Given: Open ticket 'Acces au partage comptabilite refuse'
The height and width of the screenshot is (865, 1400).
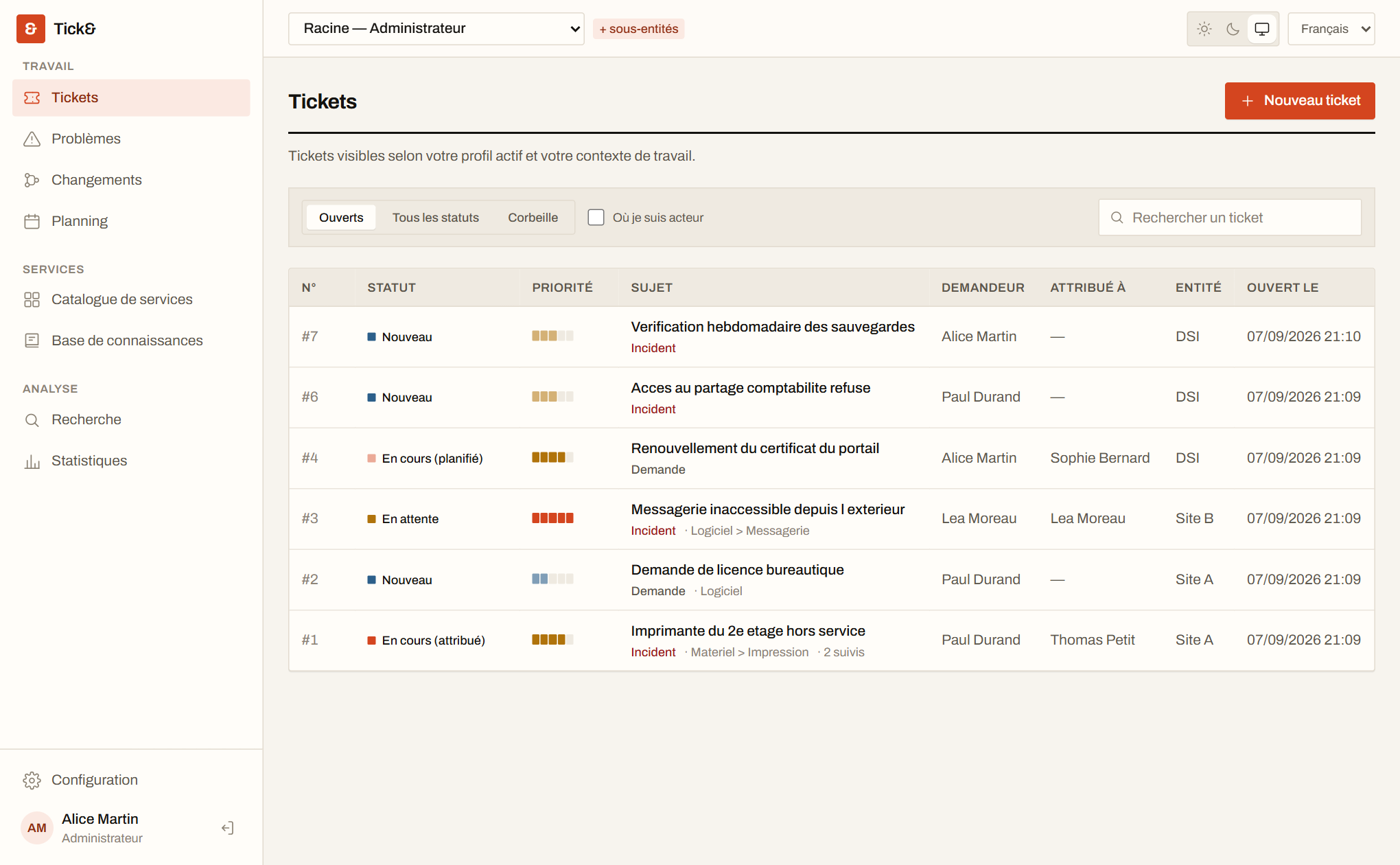Looking at the screenshot, I should tap(751, 388).
